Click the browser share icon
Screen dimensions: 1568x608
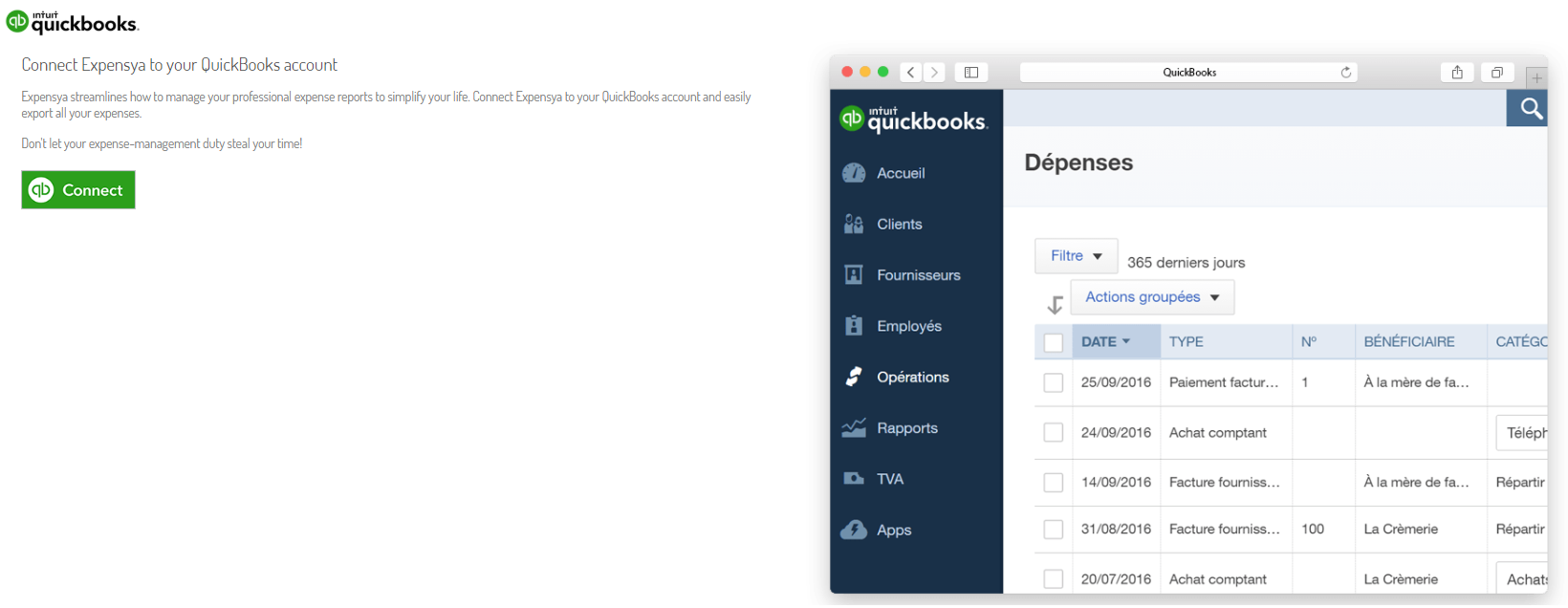1457,73
